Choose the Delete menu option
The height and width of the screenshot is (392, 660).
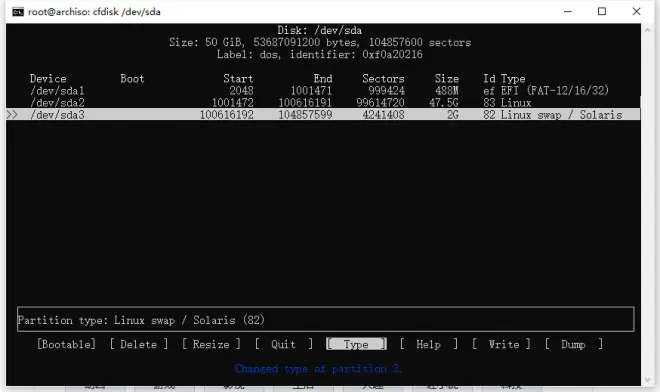(138, 344)
